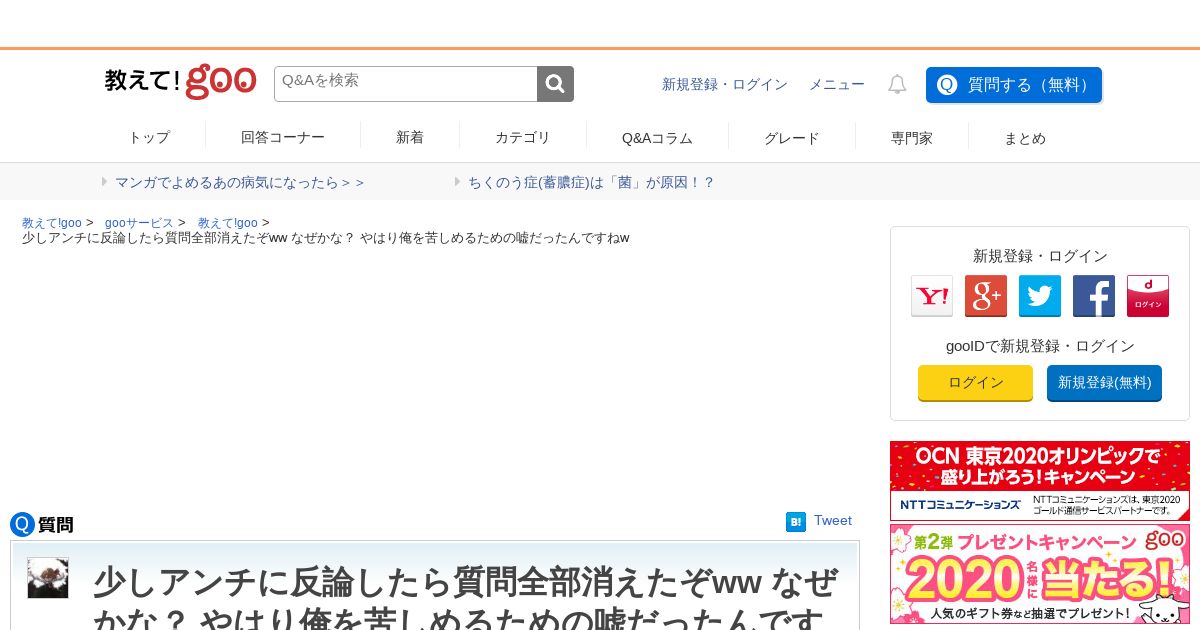Open マンガでよめるあの病気になったら link

click(x=239, y=182)
